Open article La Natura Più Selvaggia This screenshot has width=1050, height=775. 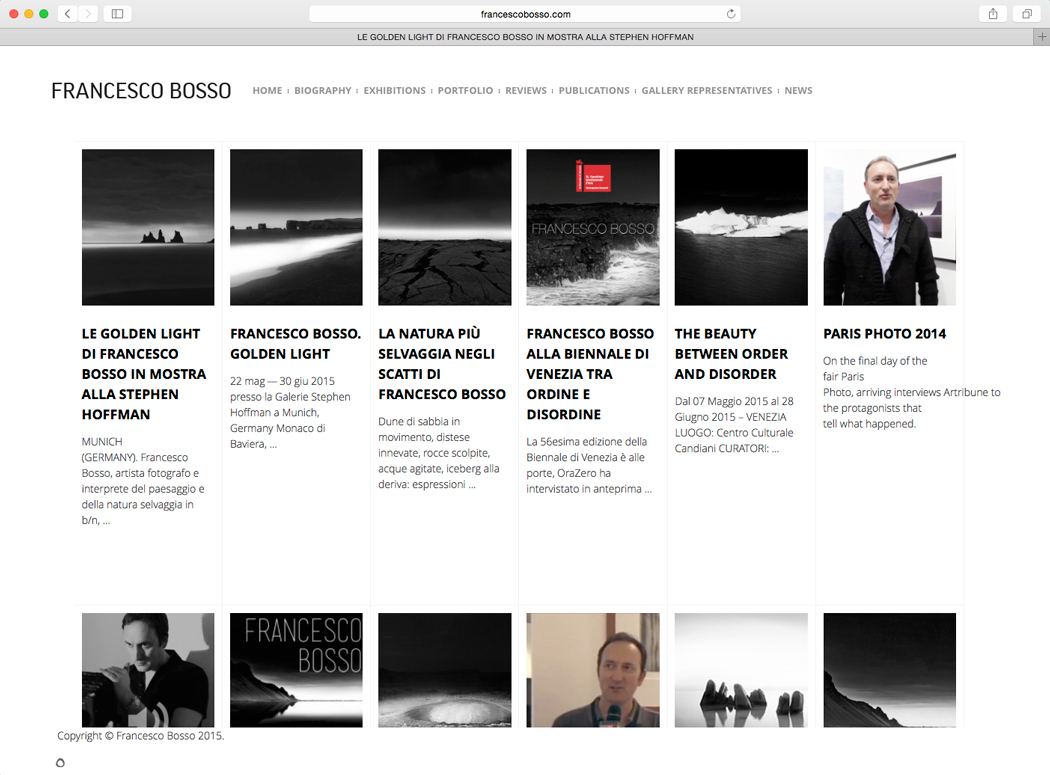click(x=442, y=364)
